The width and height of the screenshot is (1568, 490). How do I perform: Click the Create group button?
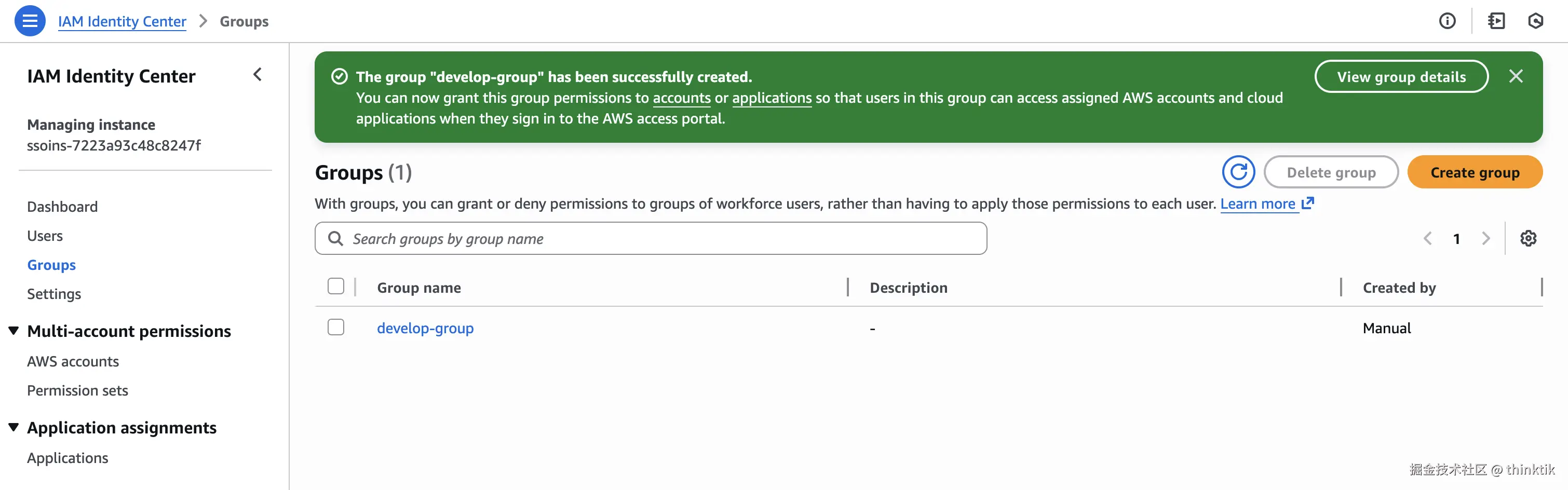pos(1474,172)
